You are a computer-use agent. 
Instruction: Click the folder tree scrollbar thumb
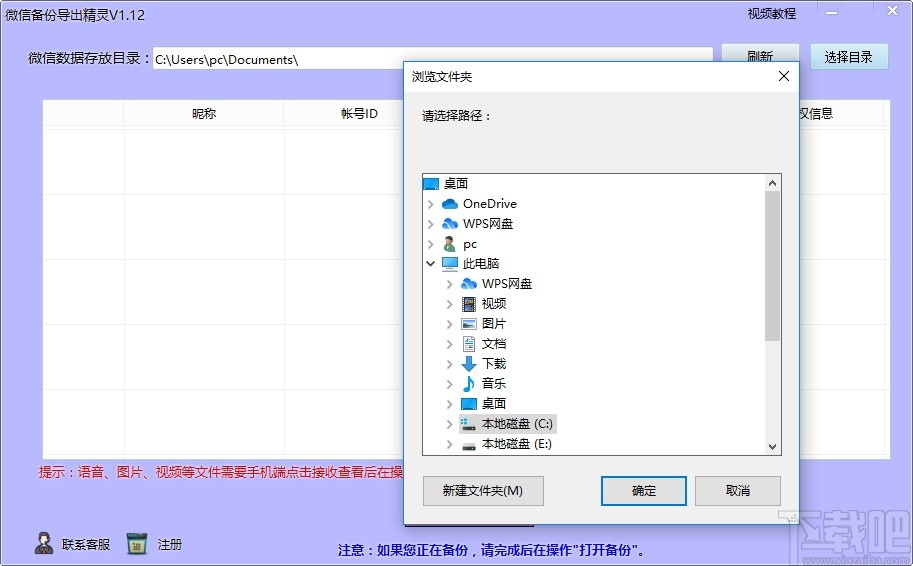click(x=773, y=266)
